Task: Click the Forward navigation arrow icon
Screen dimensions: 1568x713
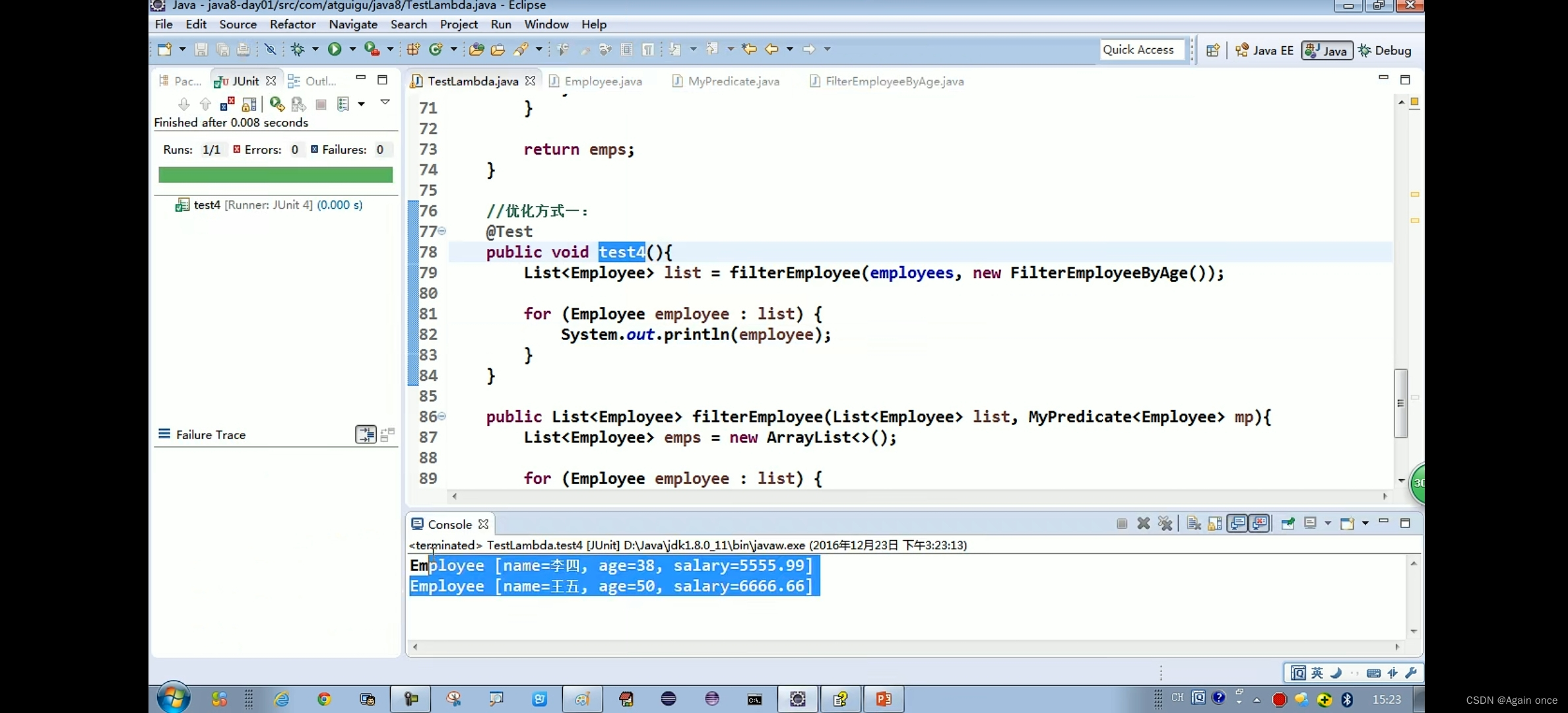Action: (808, 49)
